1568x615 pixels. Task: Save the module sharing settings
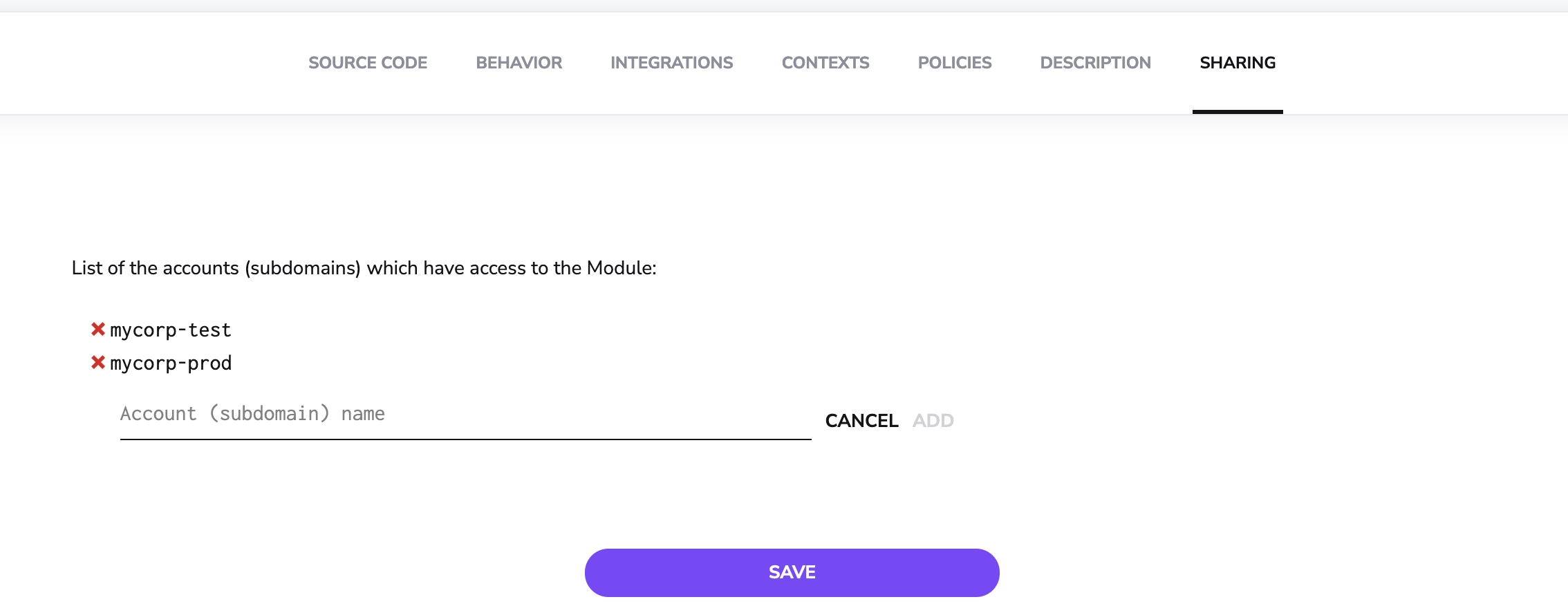tap(792, 573)
